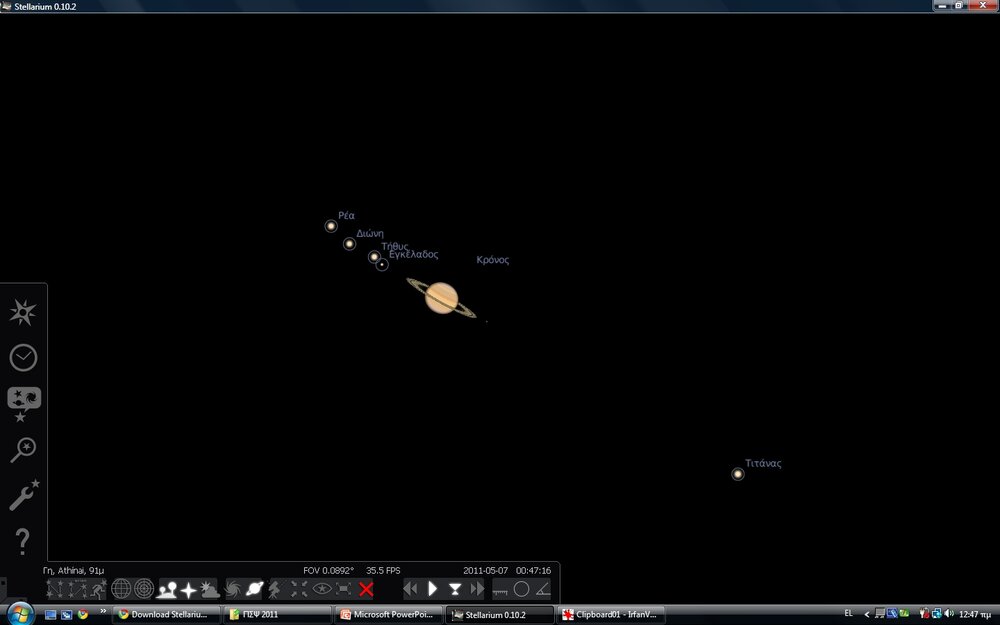Toggle planet labels with Saturn icon
The height and width of the screenshot is (625, 1000).
coord(255,589)
